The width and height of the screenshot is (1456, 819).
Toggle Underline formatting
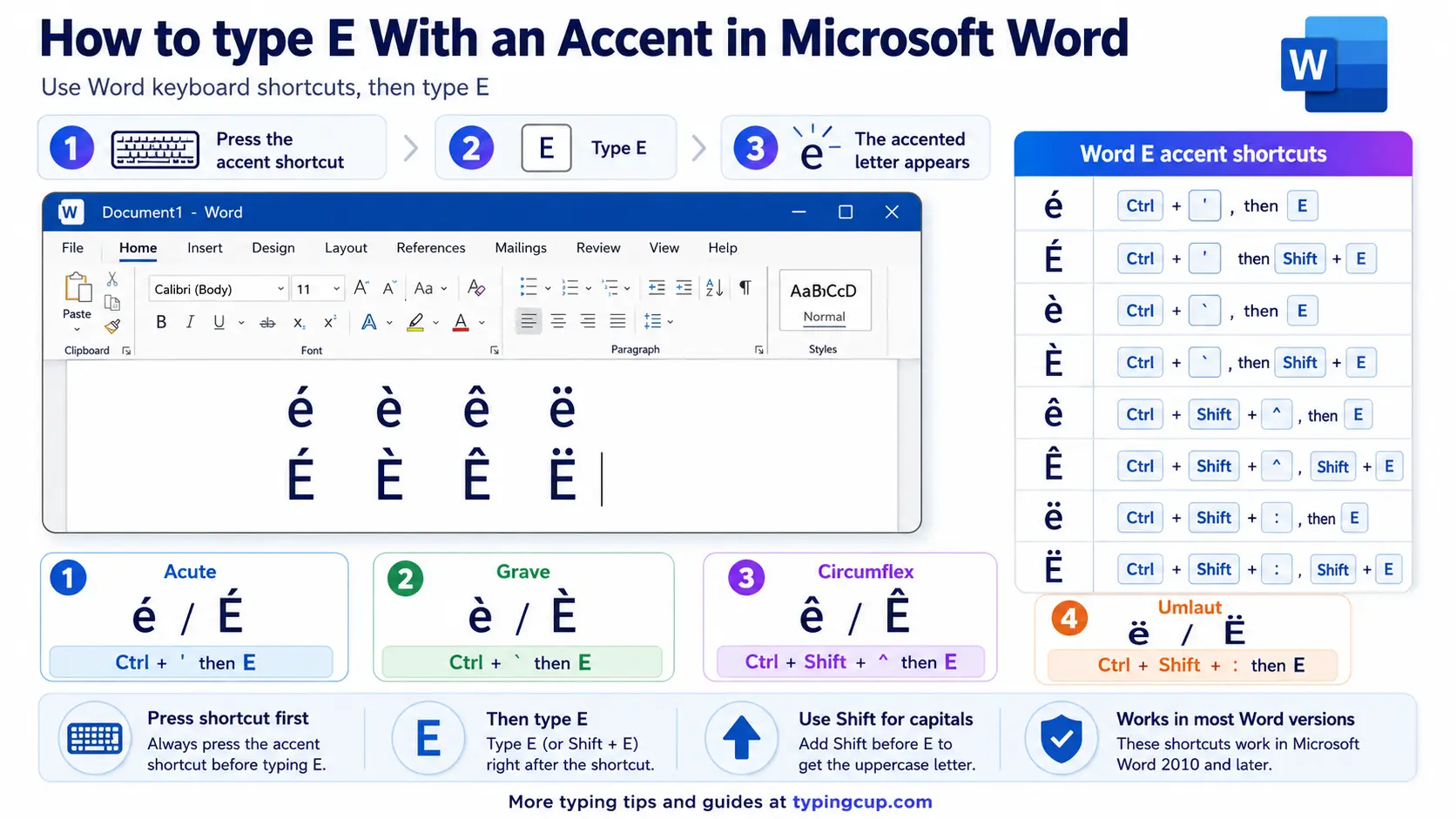[219, 322]
